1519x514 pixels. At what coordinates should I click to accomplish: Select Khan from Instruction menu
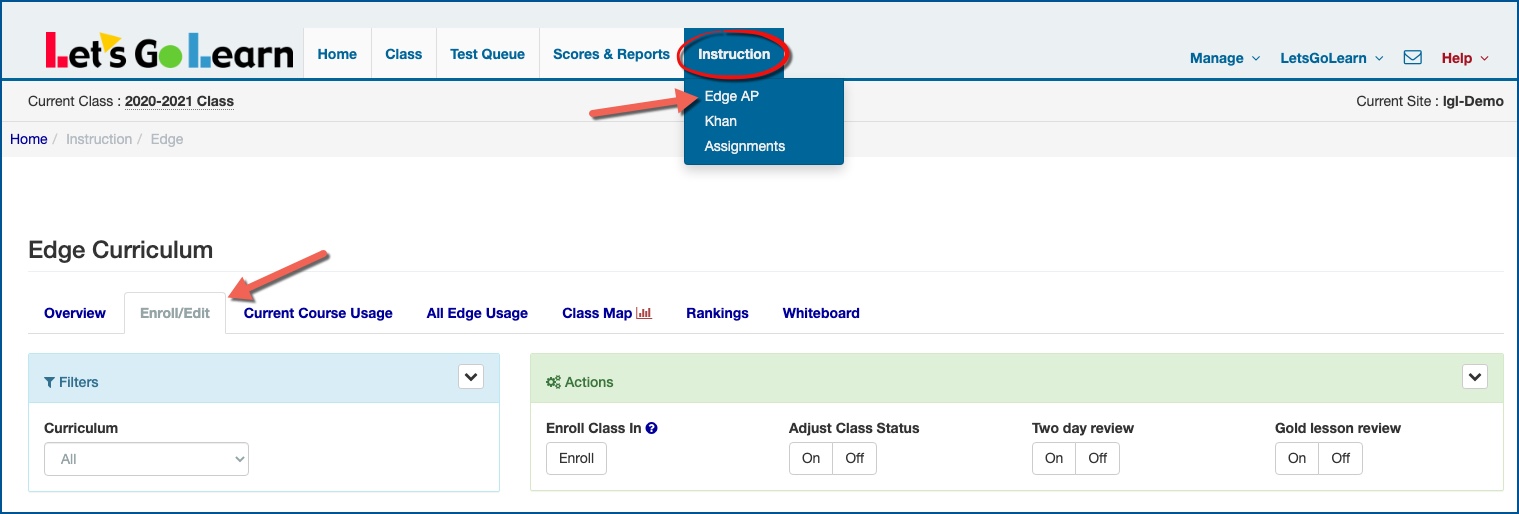tap(721, 121)
